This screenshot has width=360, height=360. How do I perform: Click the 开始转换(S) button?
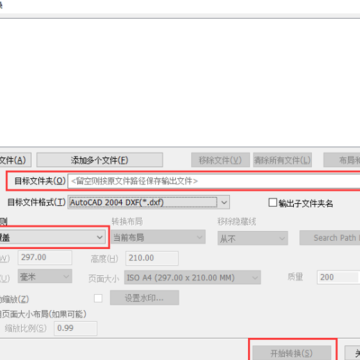pyautogui.click(x=291, y=353)
